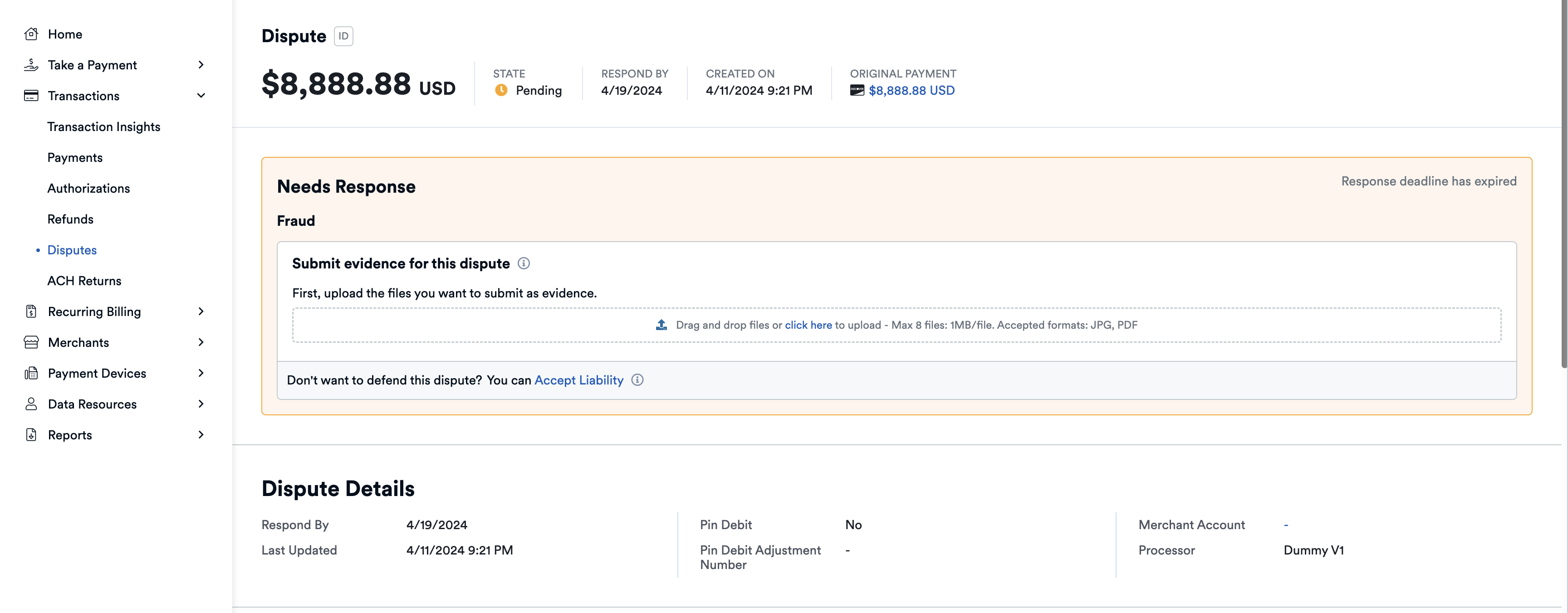Viewport: 1568px width, 613px height.
Task: Open original payment $8,888.88 USD link
Action: click(x=911, y=91)
